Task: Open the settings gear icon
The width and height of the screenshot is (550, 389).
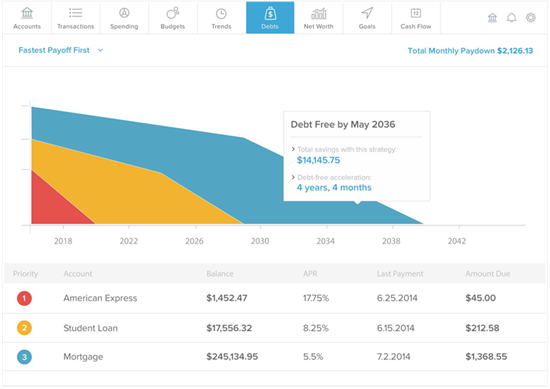Action: 530,18
